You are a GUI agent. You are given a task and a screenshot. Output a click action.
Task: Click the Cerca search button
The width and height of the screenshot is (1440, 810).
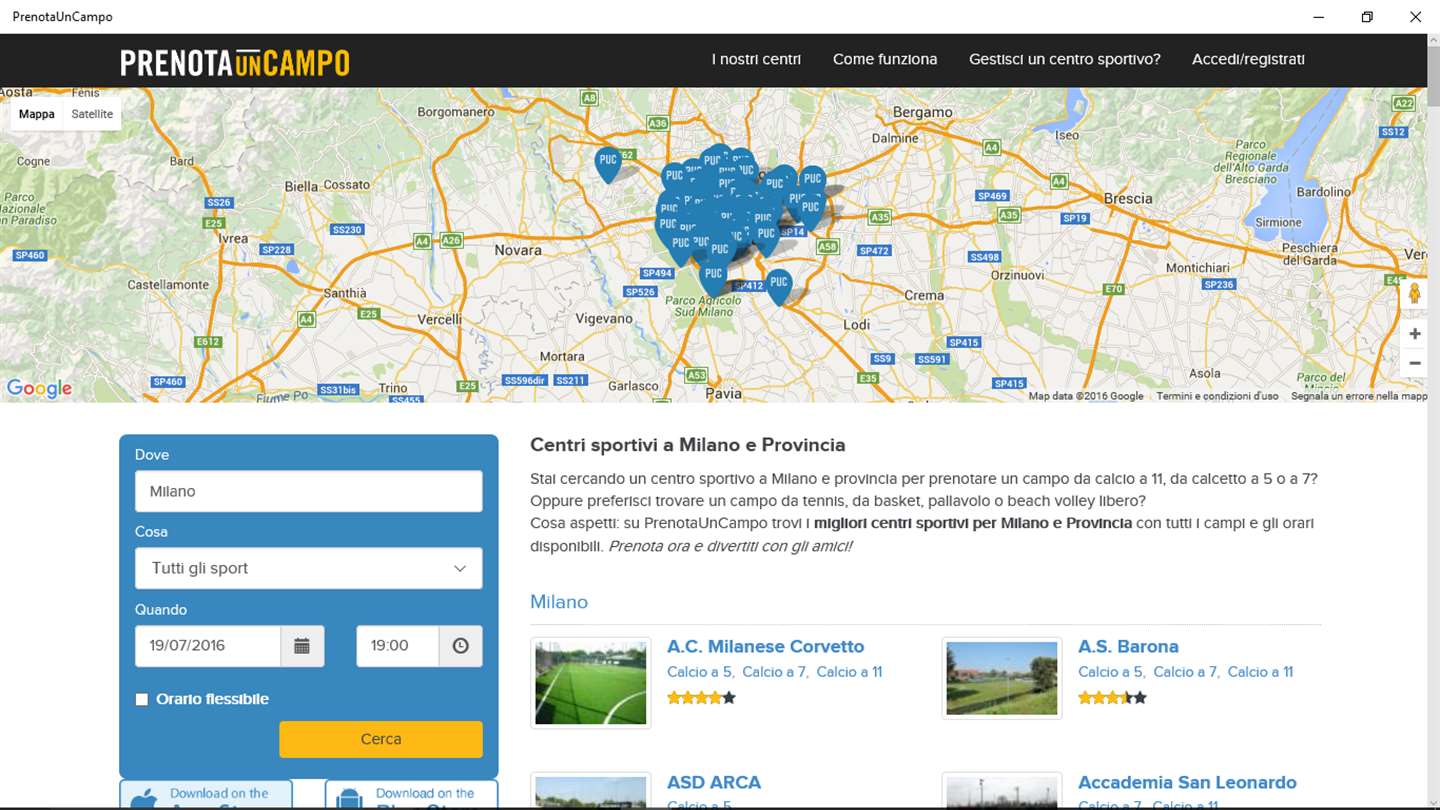(x=381, y=739)
